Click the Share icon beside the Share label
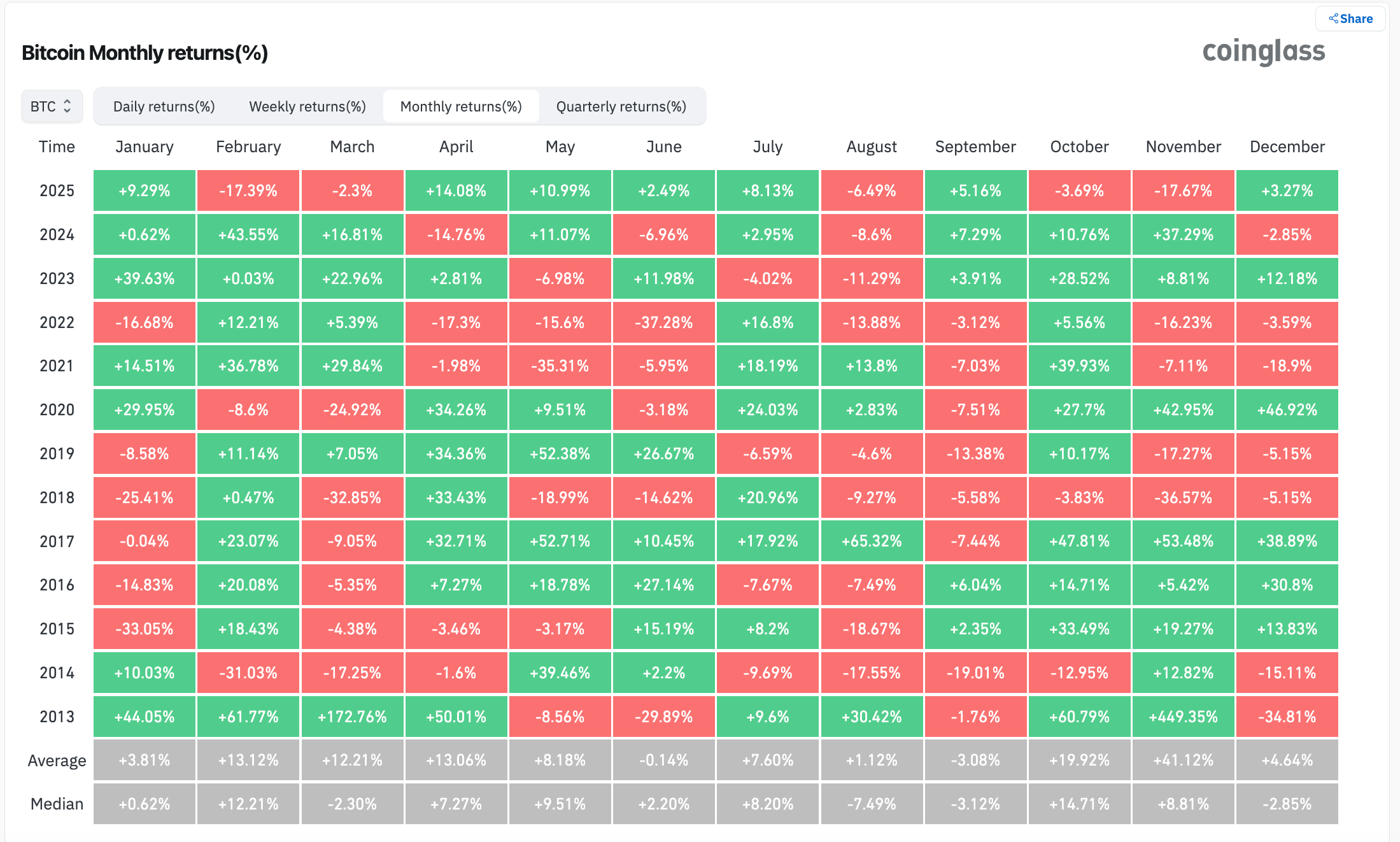 click(1333, 18)
